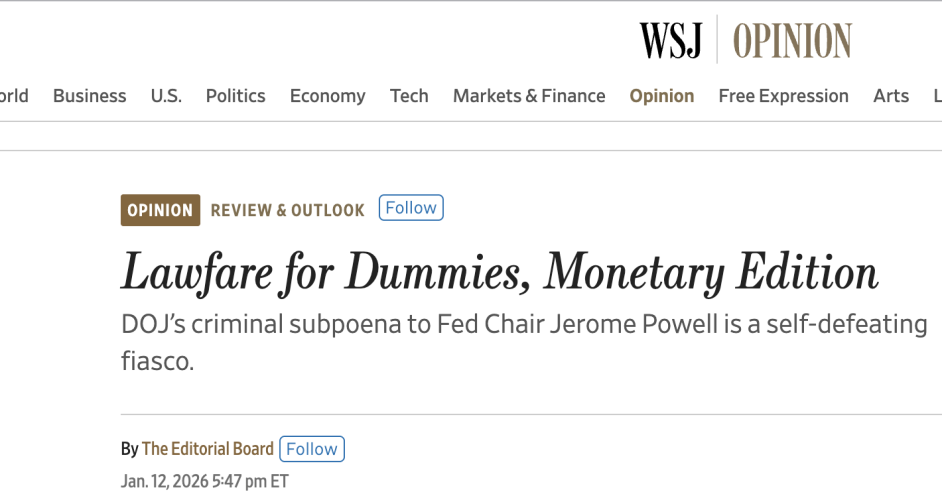Open the Business section
Viewport: 942px width, 500px height.
[x=89, y=96]
